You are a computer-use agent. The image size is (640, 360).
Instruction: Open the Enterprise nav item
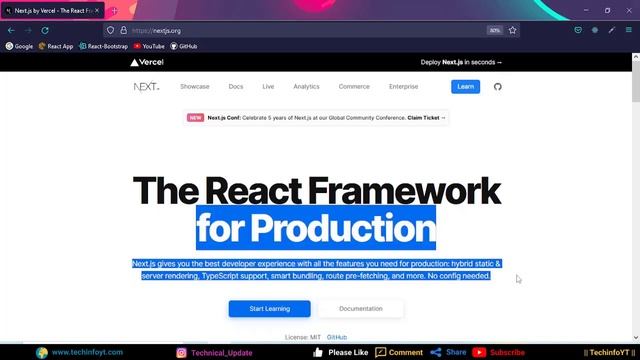(x=403, y=87)
